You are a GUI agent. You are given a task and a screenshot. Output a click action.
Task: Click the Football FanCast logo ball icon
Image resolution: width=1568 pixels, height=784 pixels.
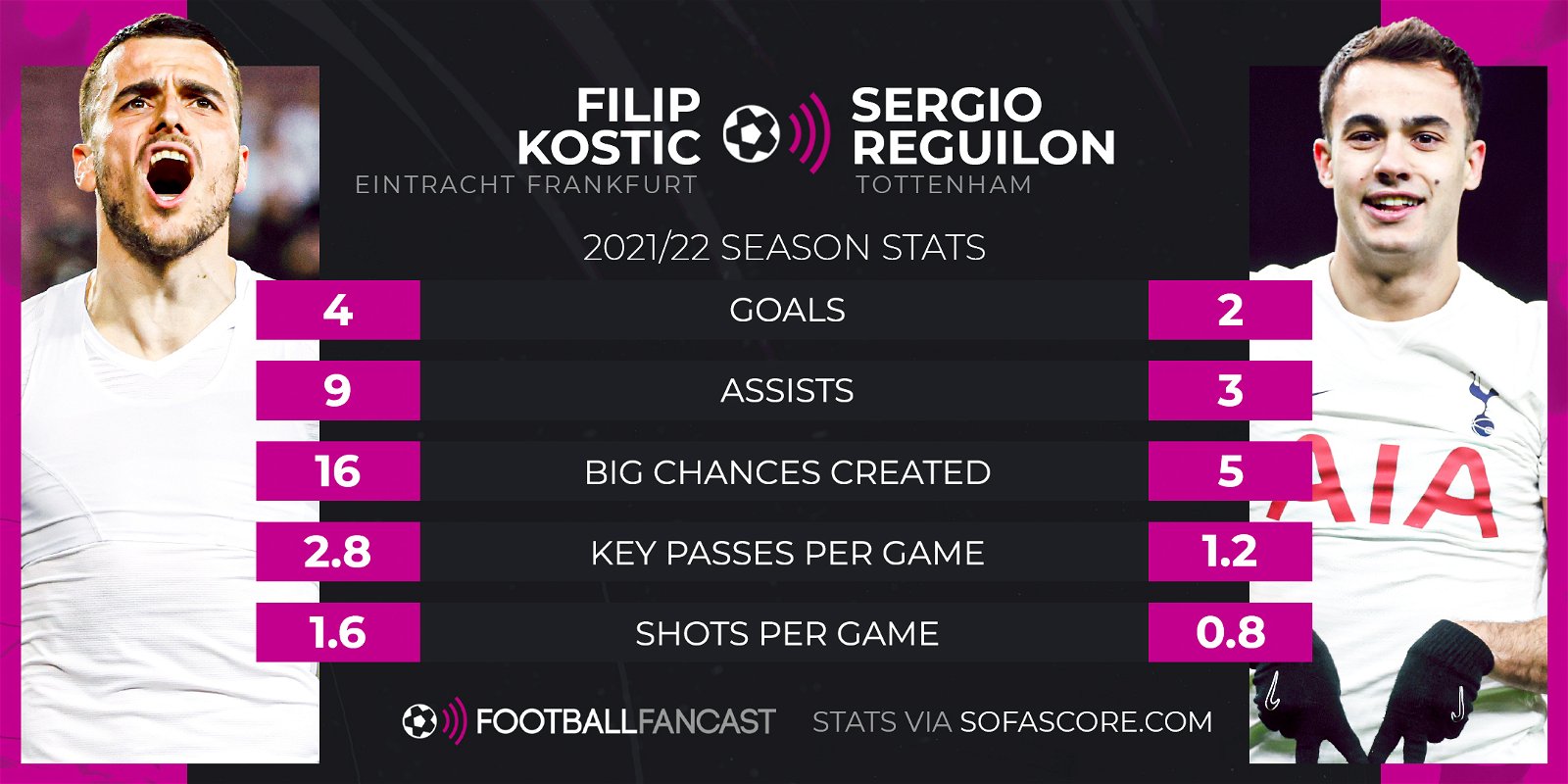tap(419, 722)
